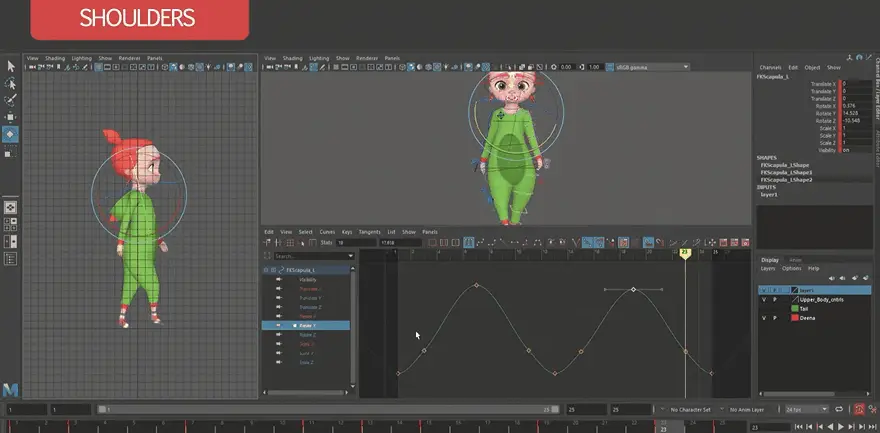Viewport: 880px width, 433px height.
Task: Switch to the Display tab in layer editor
Action: pos(769,260)
